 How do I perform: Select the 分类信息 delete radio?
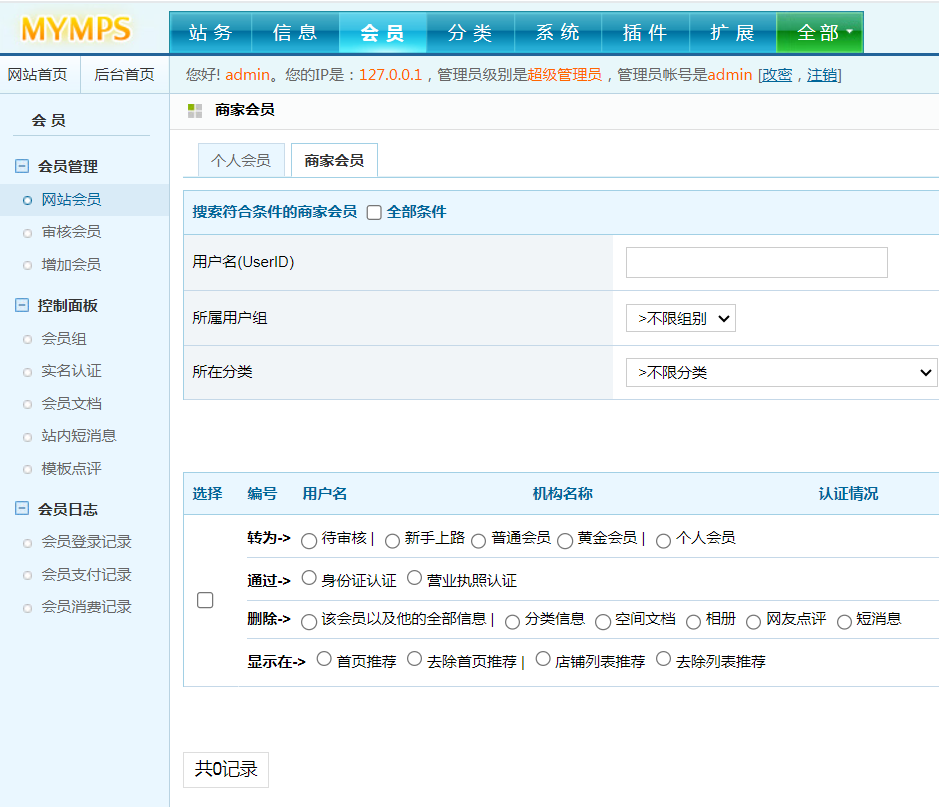pyautogui.click(x=513, y=622)
